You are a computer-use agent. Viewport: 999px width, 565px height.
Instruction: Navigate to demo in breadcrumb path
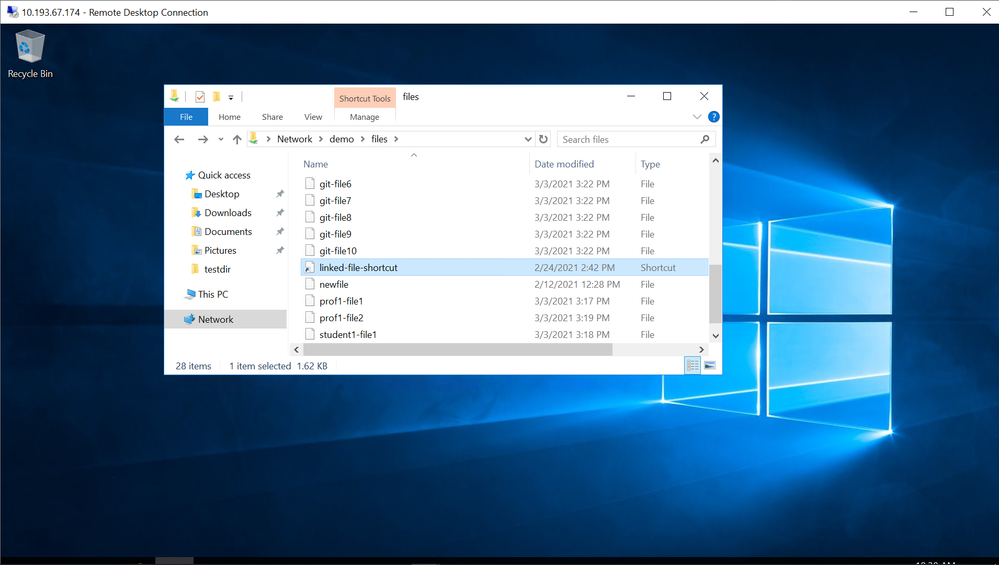pyautogui.click(x=341, y=140)
